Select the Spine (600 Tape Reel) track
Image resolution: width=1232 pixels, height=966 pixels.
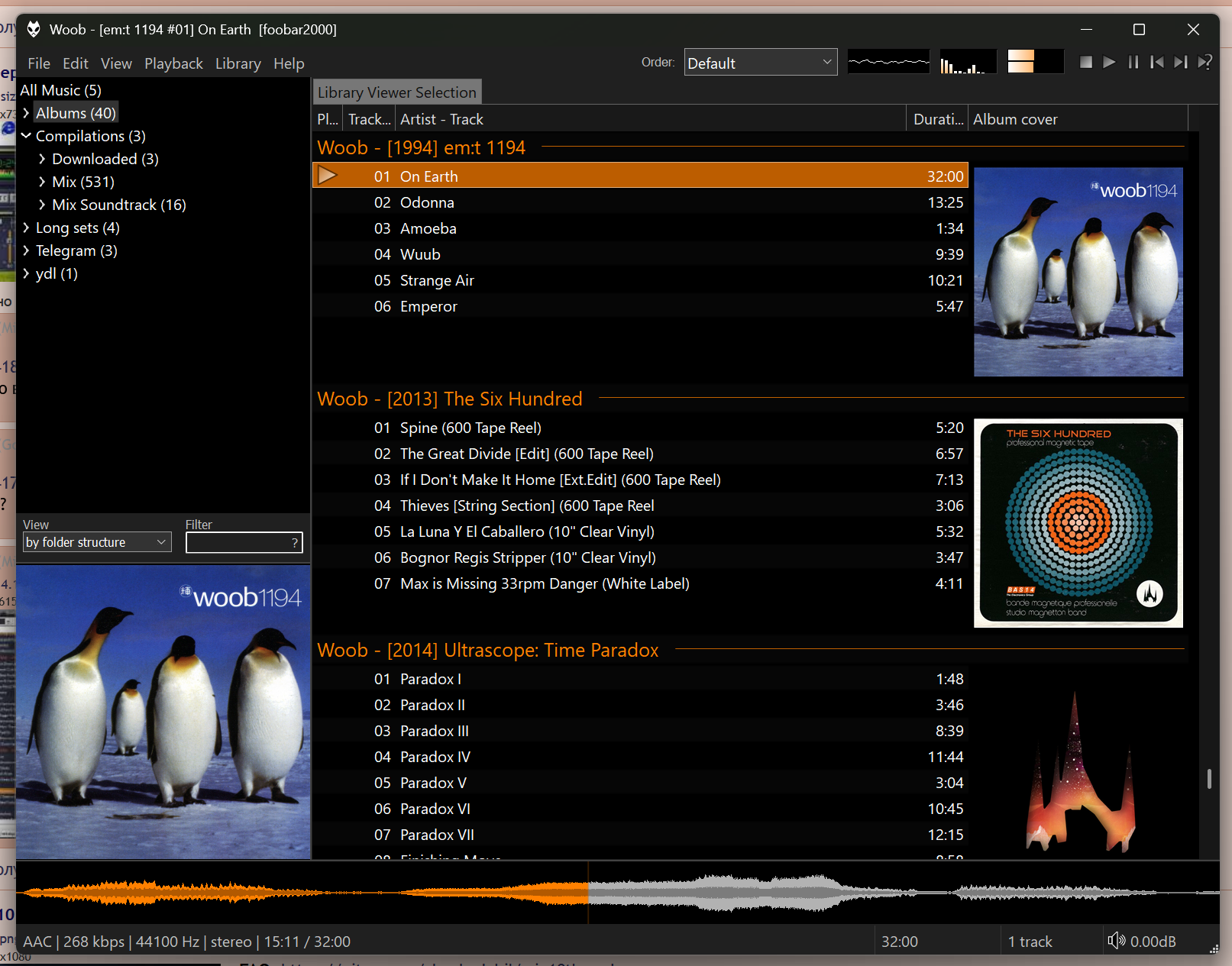coord(640,428)
